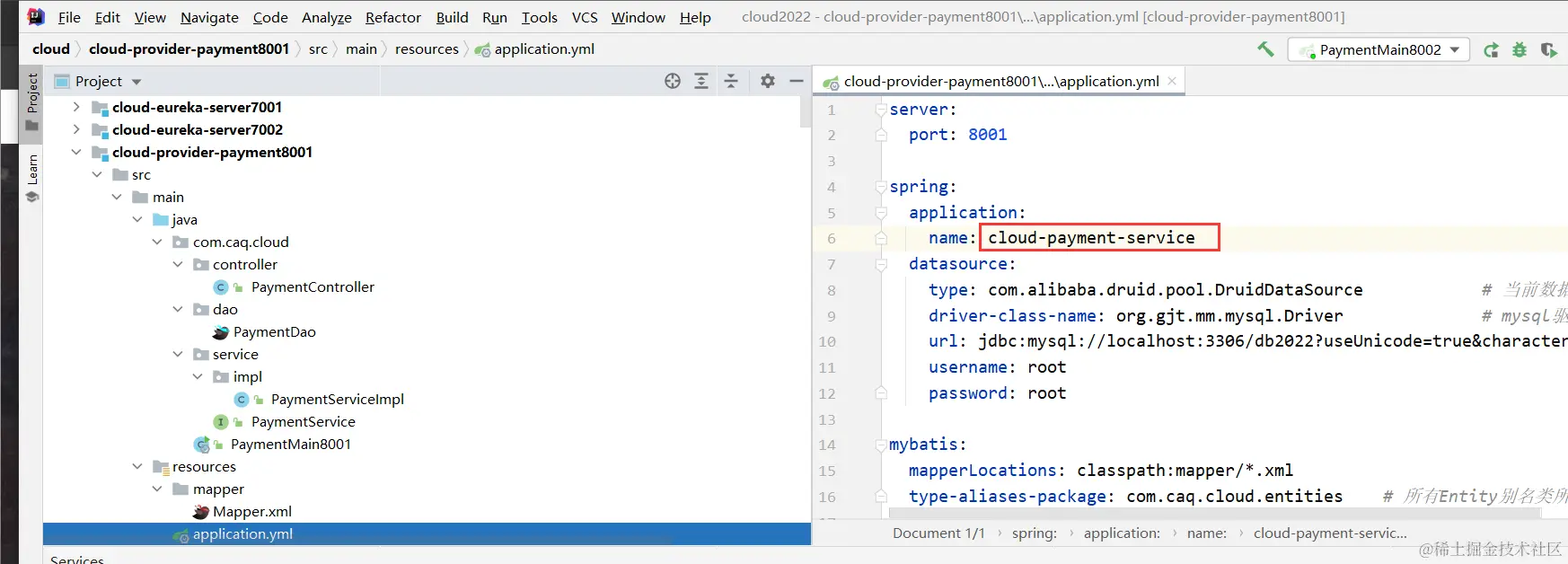Select PaymentService interface in tree
This screenshot has height=564, width=1568.
[x=303, y=421]
